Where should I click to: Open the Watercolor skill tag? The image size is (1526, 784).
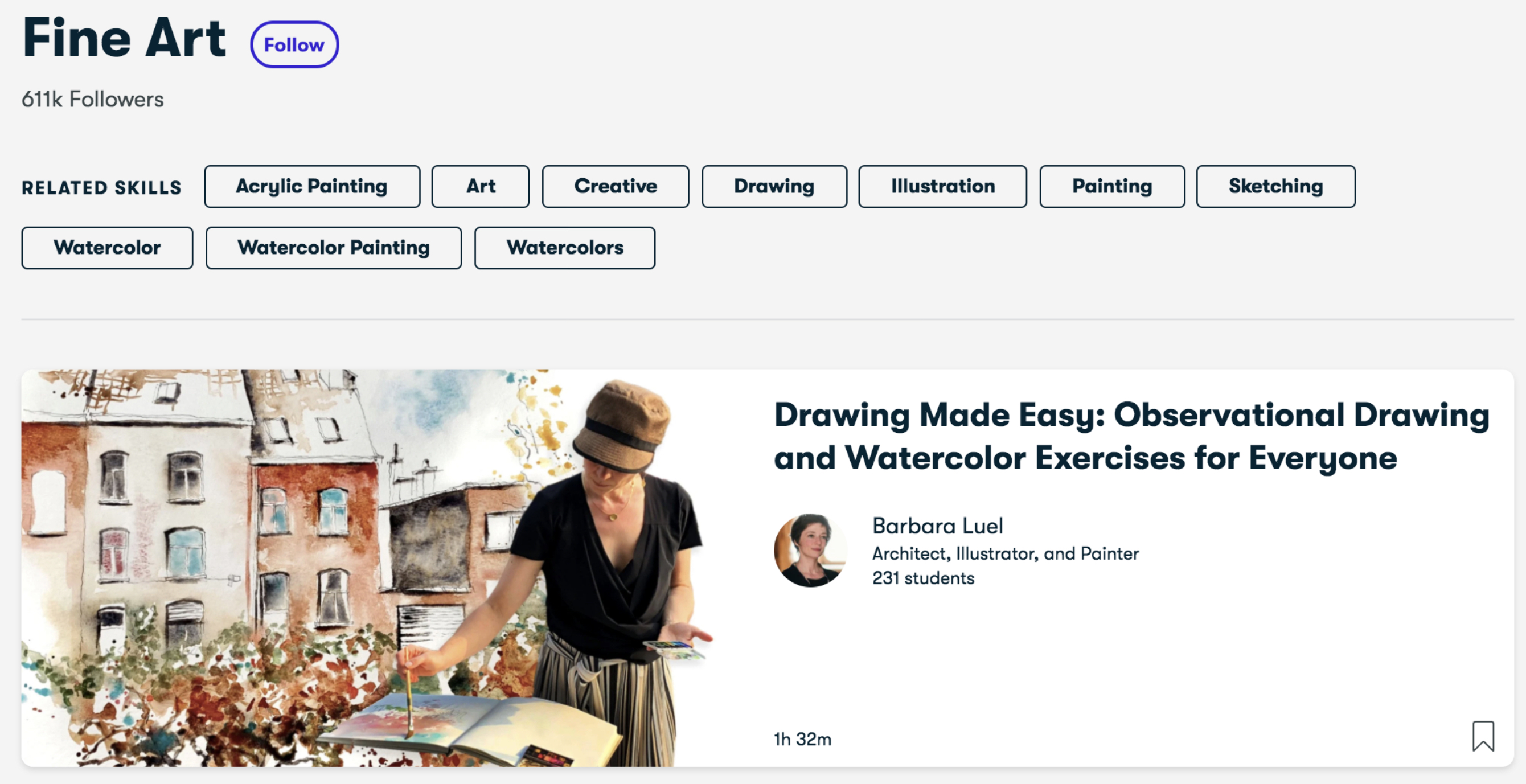click(x=107, y=248)
